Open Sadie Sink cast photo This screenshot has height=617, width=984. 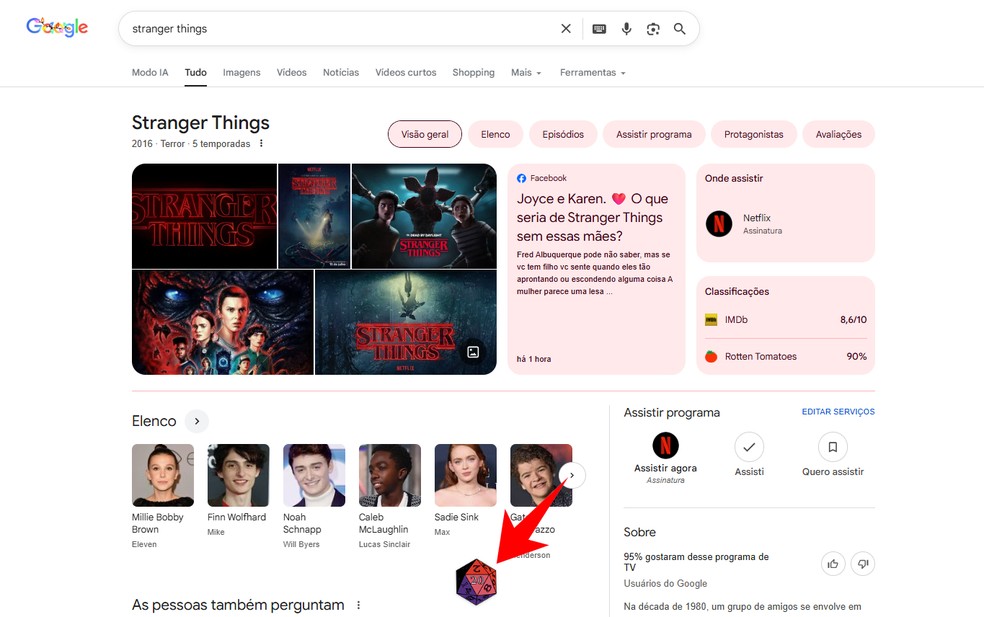466,475
